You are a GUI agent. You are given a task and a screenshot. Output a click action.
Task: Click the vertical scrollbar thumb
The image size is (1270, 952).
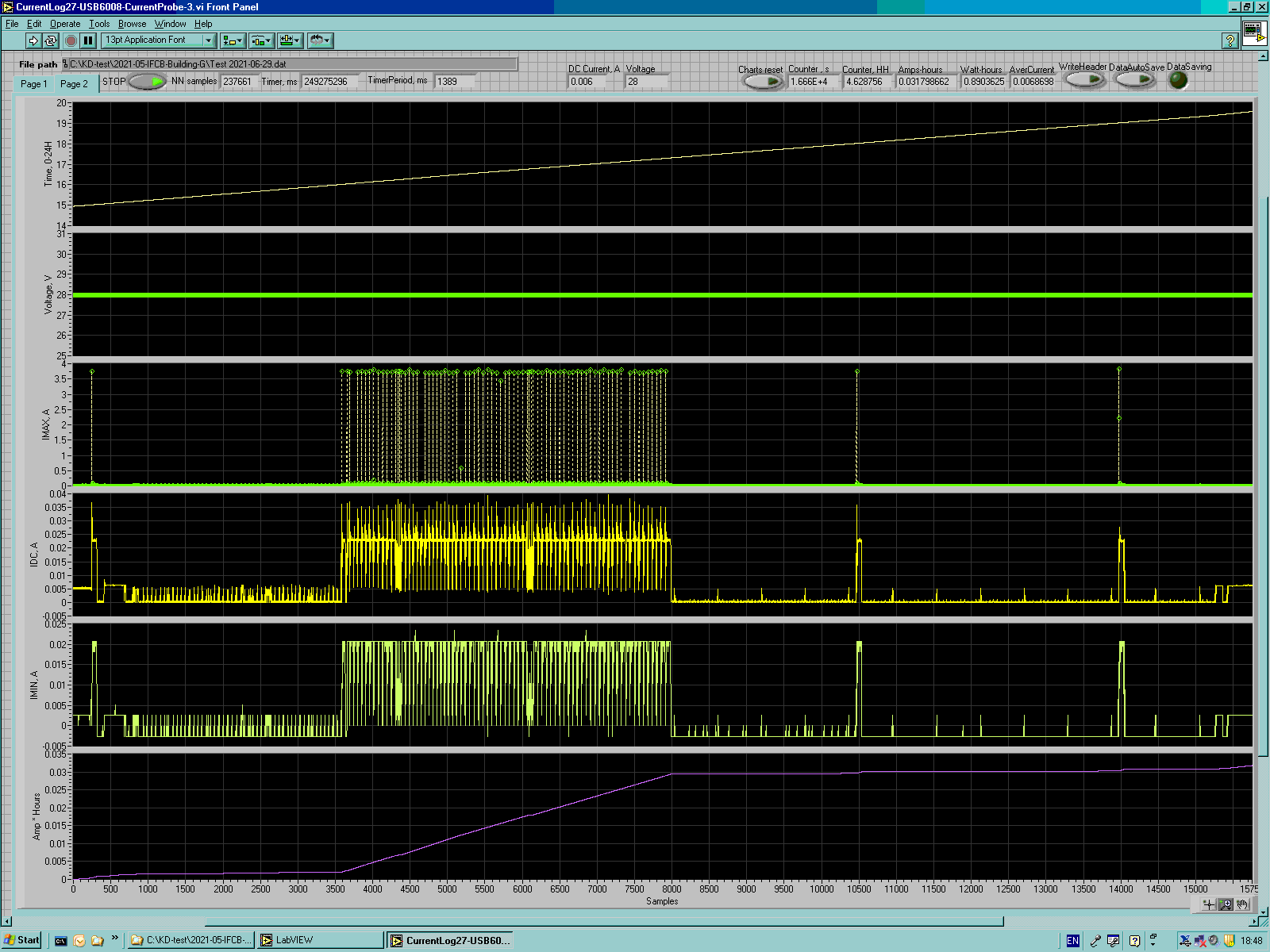click(1263, 474)
